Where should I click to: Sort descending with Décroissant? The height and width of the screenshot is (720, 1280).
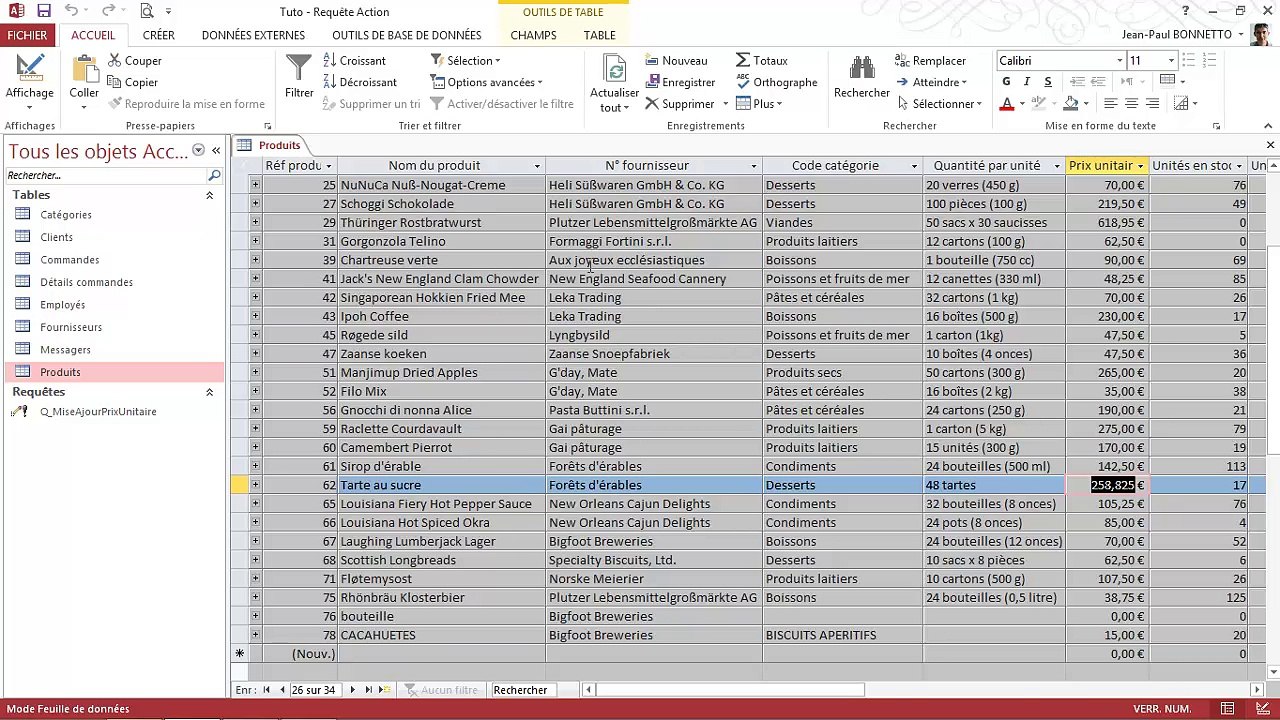point(360,82)
